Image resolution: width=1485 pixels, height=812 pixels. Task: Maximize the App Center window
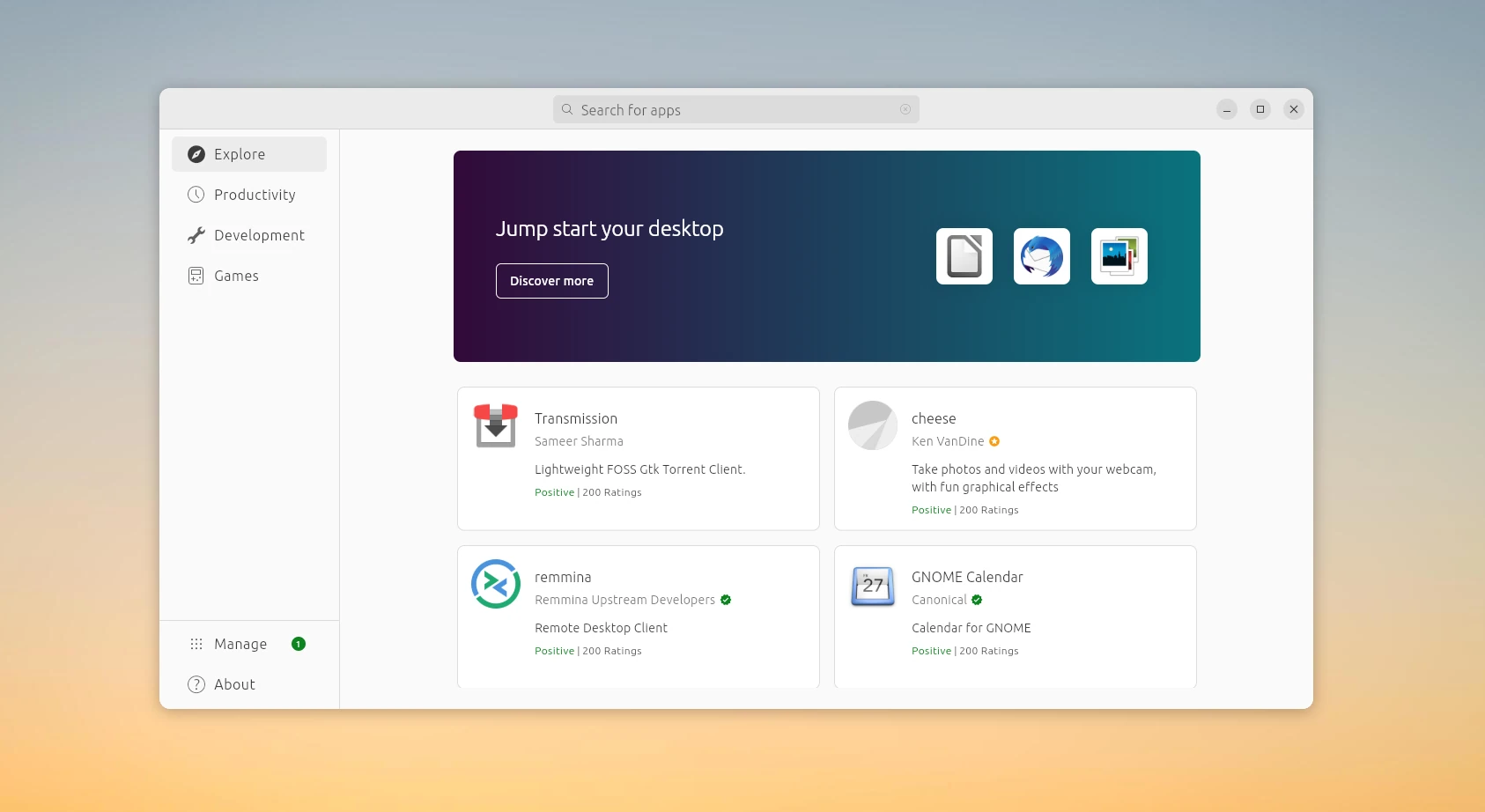pos(1260,109)
